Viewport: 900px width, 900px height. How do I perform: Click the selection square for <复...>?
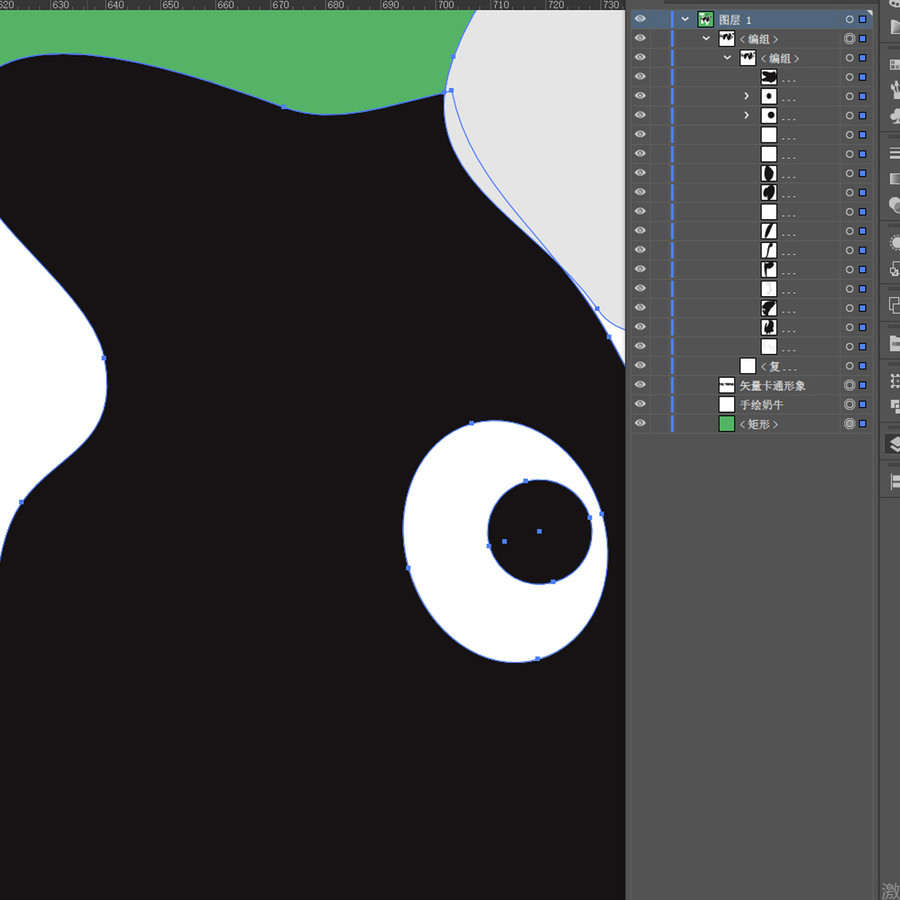pos(863,366)
